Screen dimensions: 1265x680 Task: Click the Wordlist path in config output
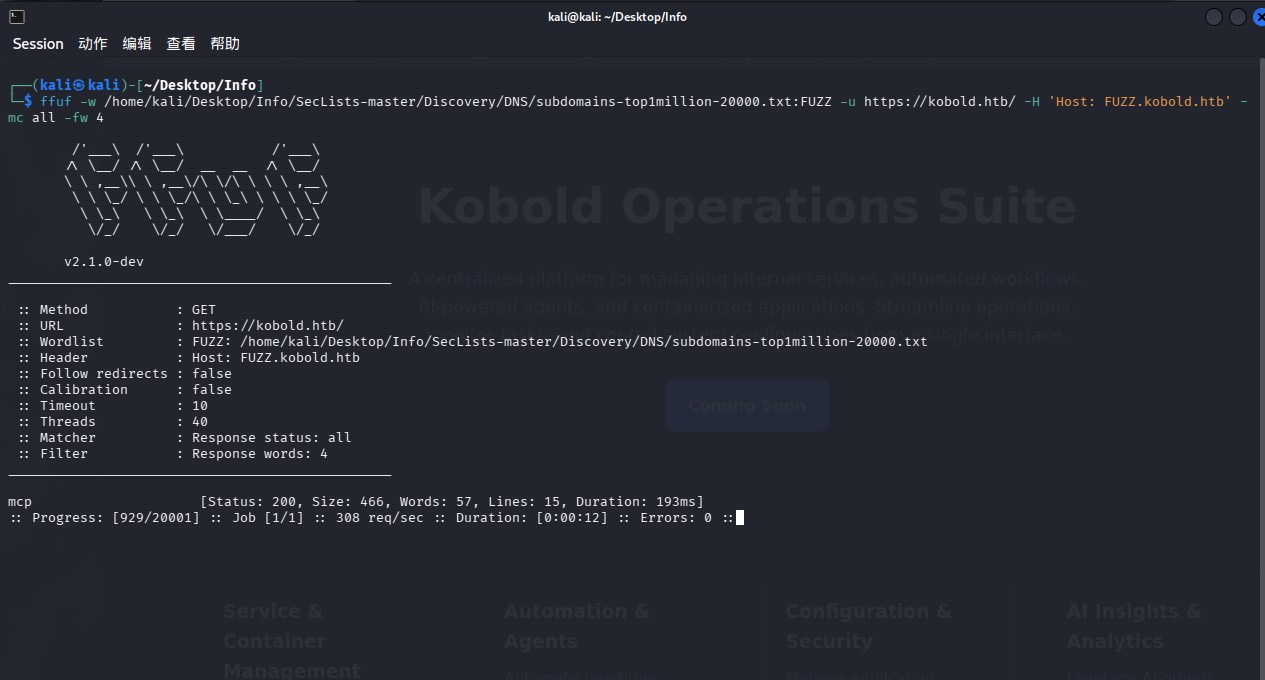[x=583, y=342]
